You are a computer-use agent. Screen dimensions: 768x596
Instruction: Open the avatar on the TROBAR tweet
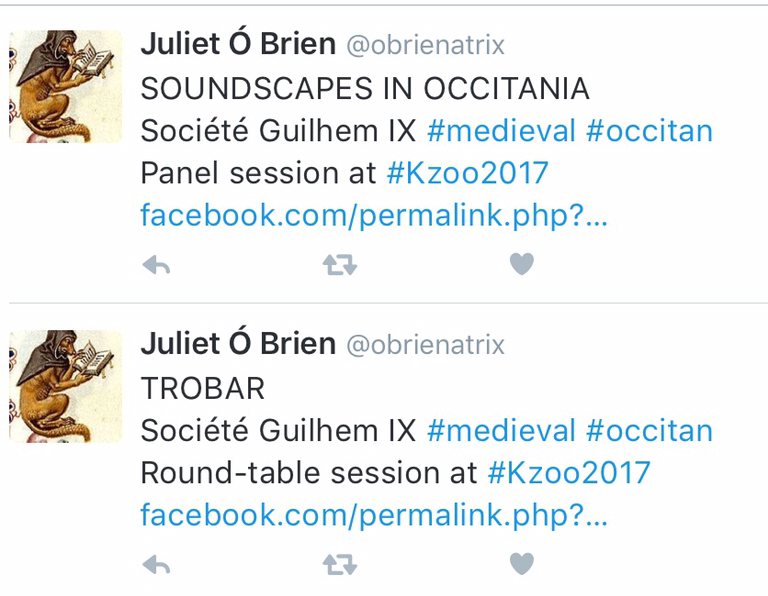[x=66, y=385]
